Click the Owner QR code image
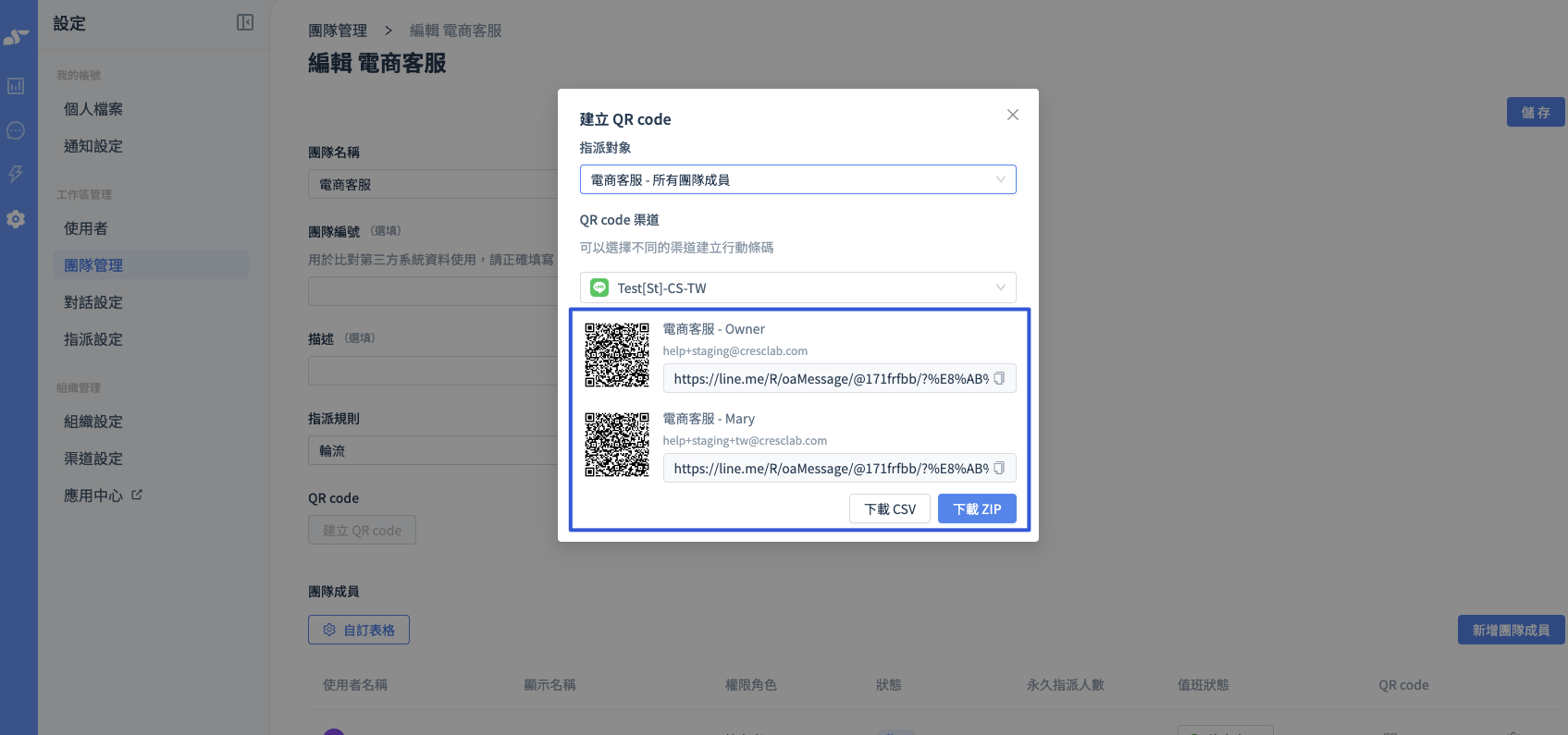 click(x=617, y=354)
